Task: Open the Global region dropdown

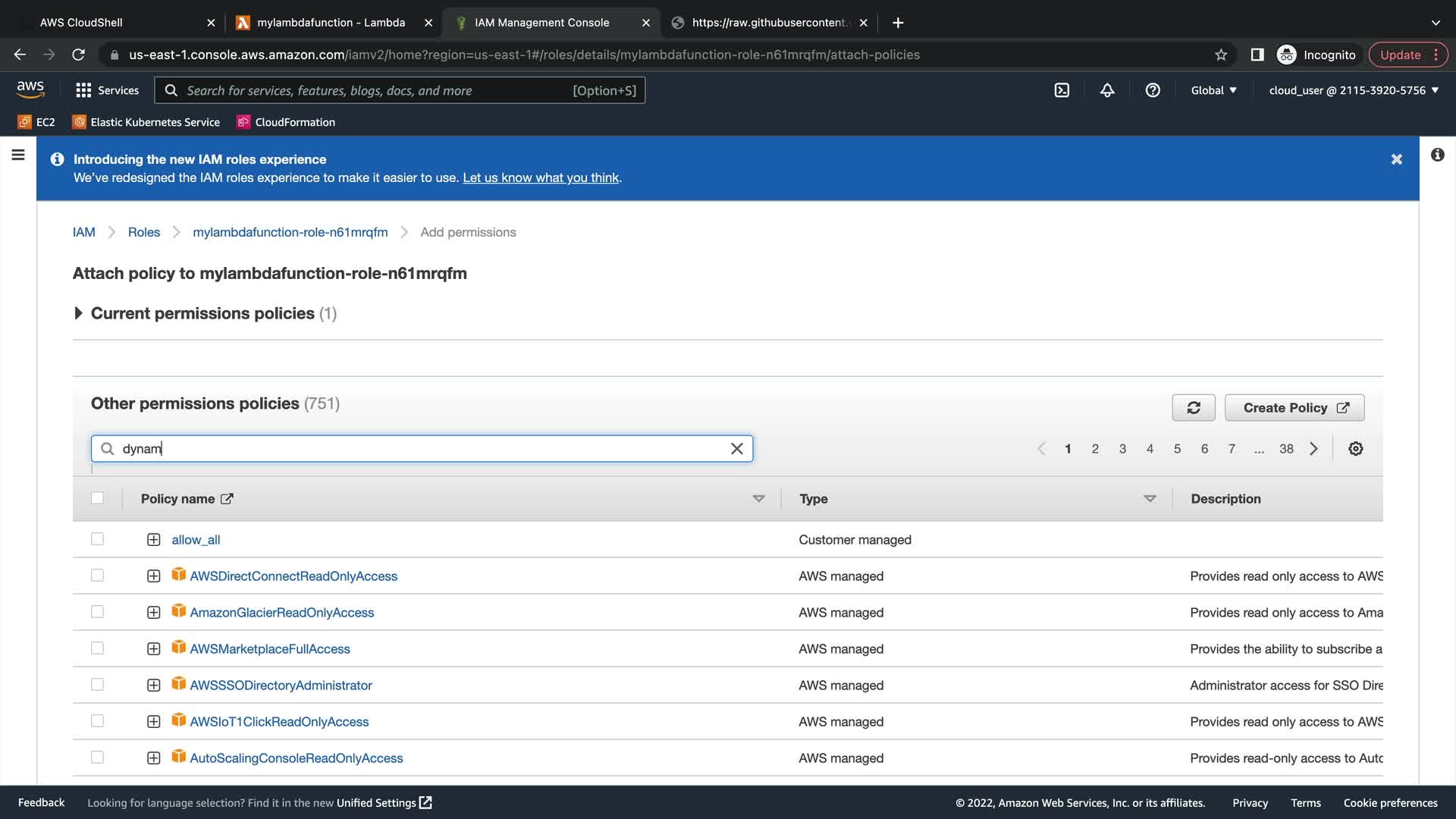Action: point(1213,90)
